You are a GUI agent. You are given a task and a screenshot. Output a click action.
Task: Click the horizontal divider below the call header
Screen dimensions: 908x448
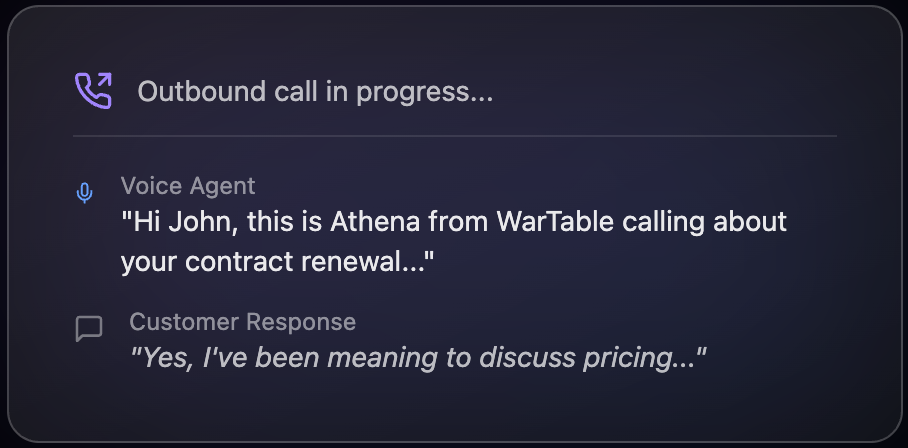click(454, 135)
